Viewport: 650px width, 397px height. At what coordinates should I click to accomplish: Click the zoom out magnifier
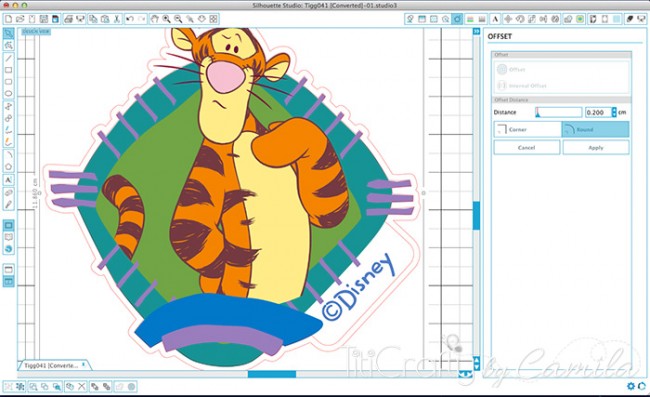coord(178,19)
